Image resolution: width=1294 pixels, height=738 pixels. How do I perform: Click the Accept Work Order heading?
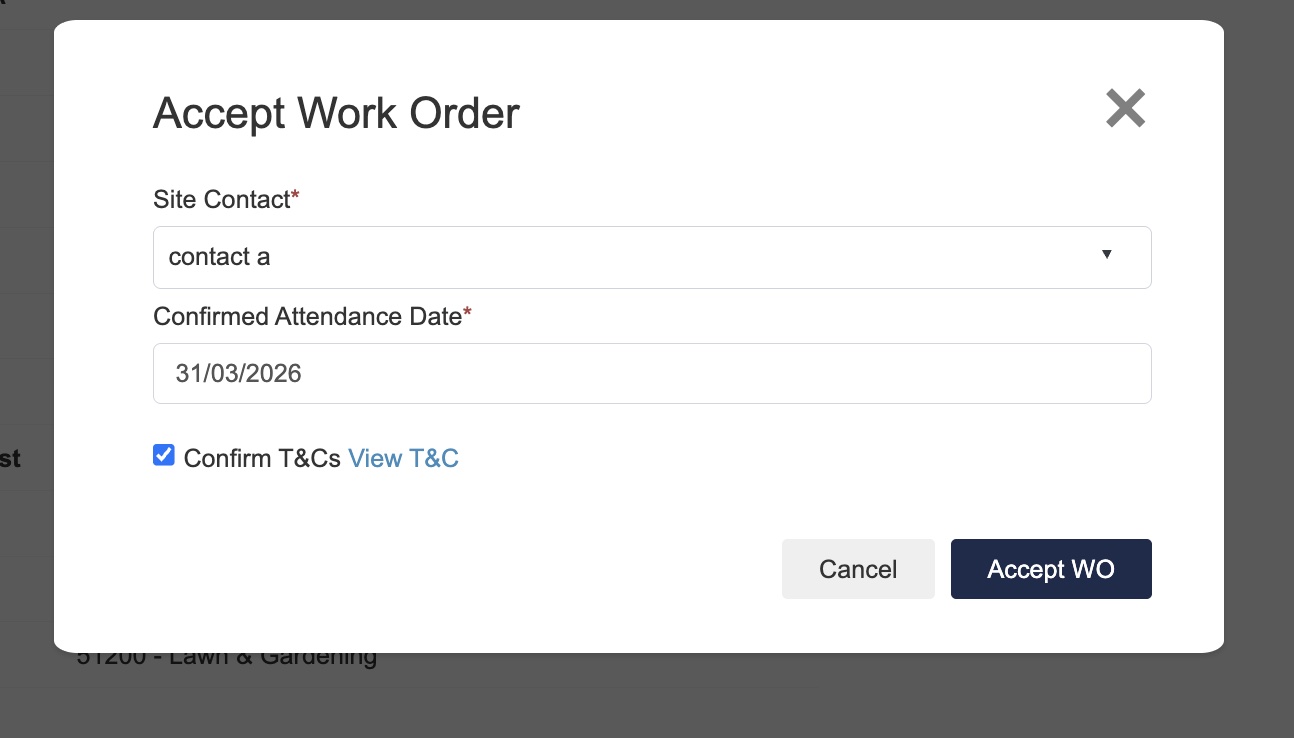pyautogui.click(x=336, y=113)
